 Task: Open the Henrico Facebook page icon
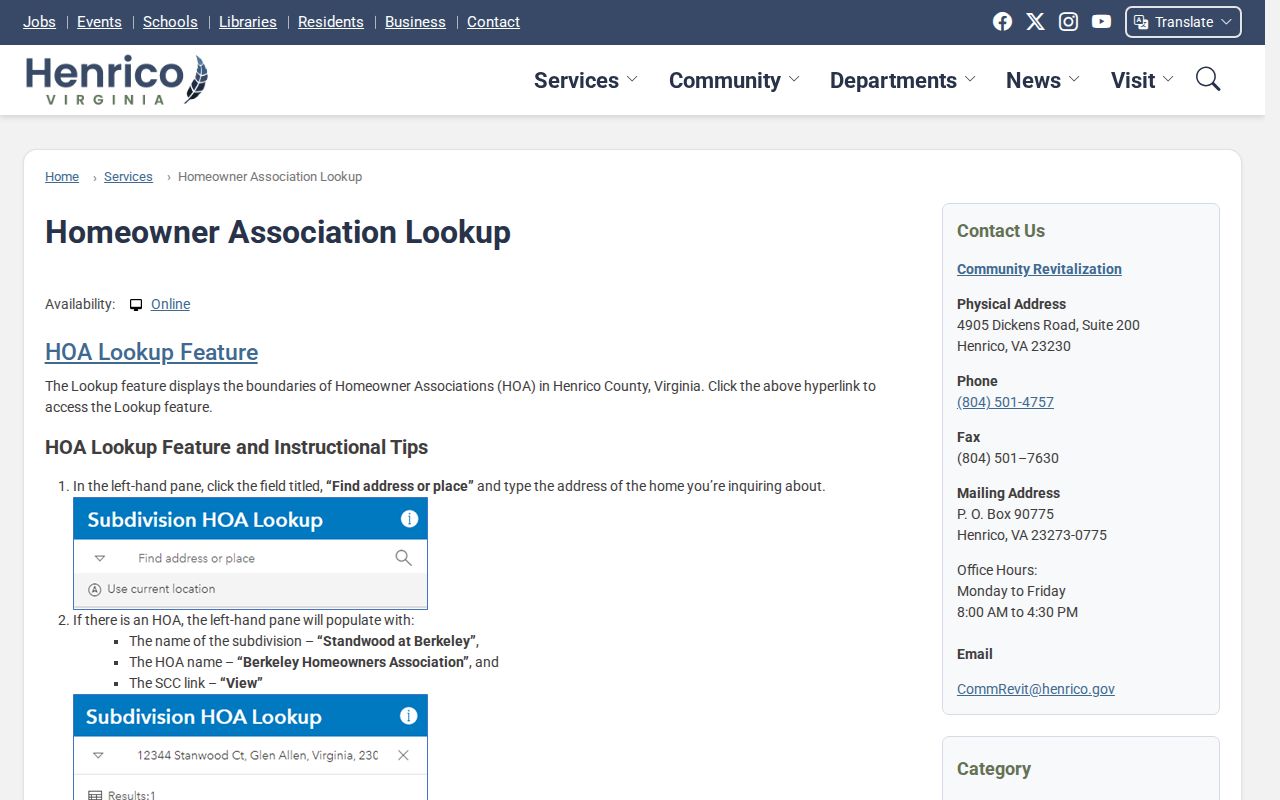[1002, 22]
